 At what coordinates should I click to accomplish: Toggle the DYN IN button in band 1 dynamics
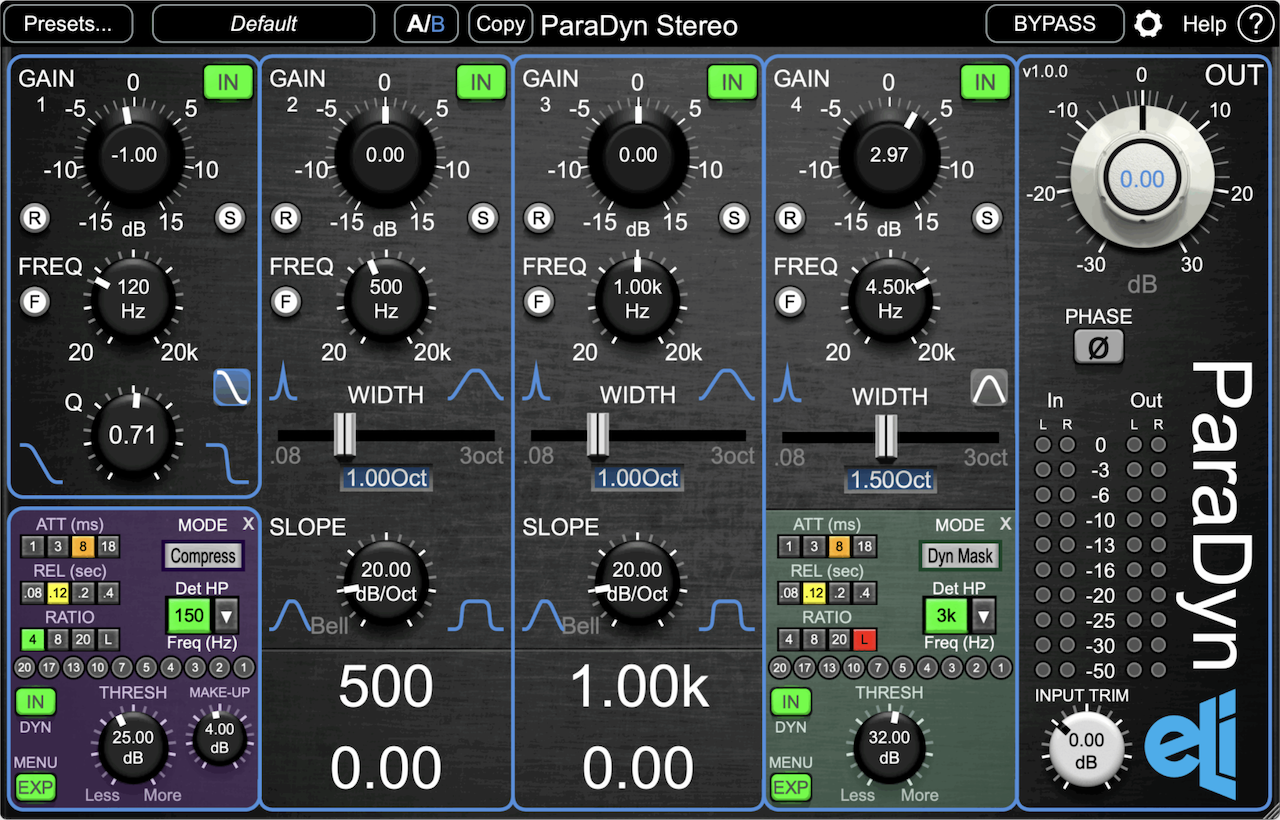[x=35, y=702]
